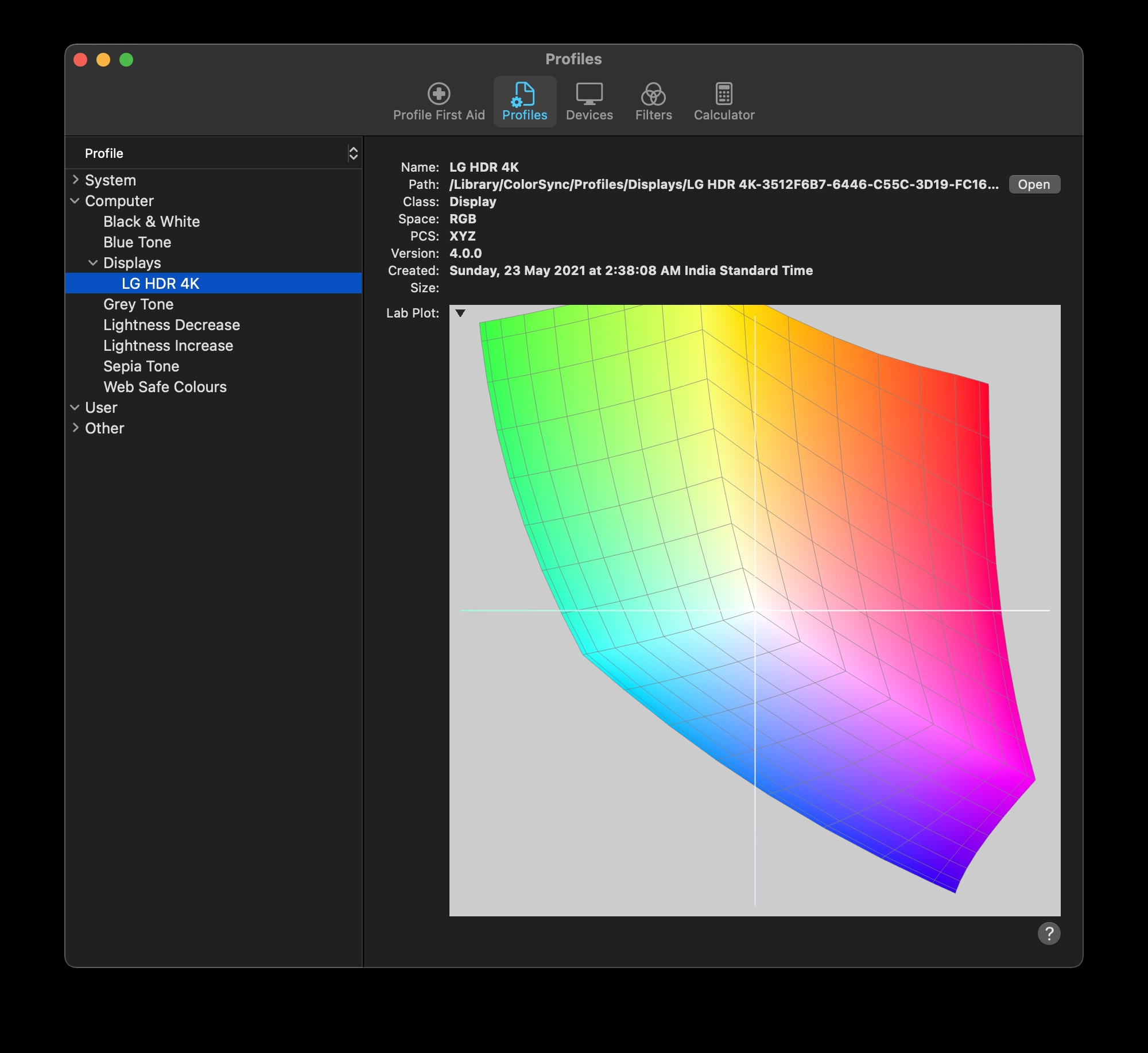This screenshot has height=1053, width=1148.
Task: Collapse the Computer profiles group
Action: coord(75,201)
